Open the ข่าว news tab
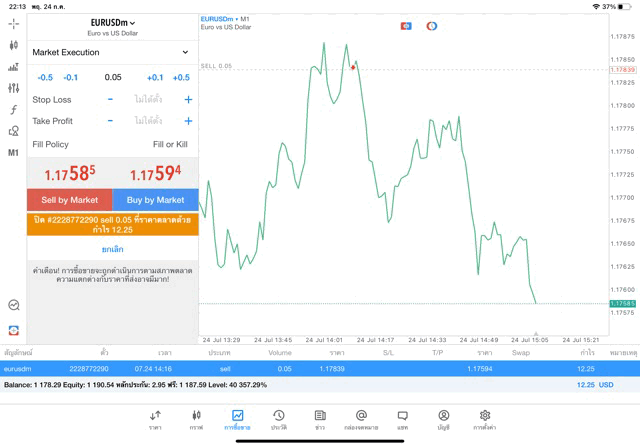Viewport: 640px width, 447px height. pyautogui.click(x=320, y=420)
